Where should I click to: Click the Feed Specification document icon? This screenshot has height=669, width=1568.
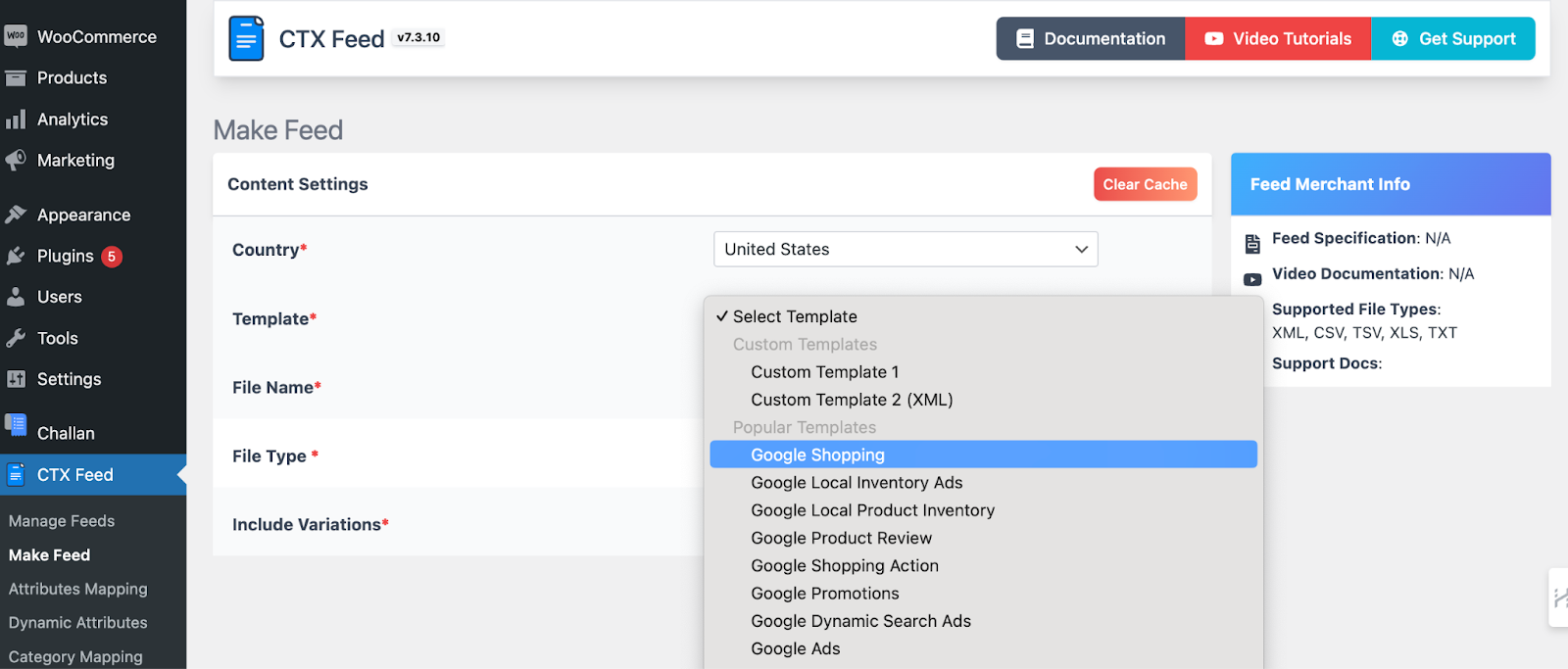[1252, 244]
